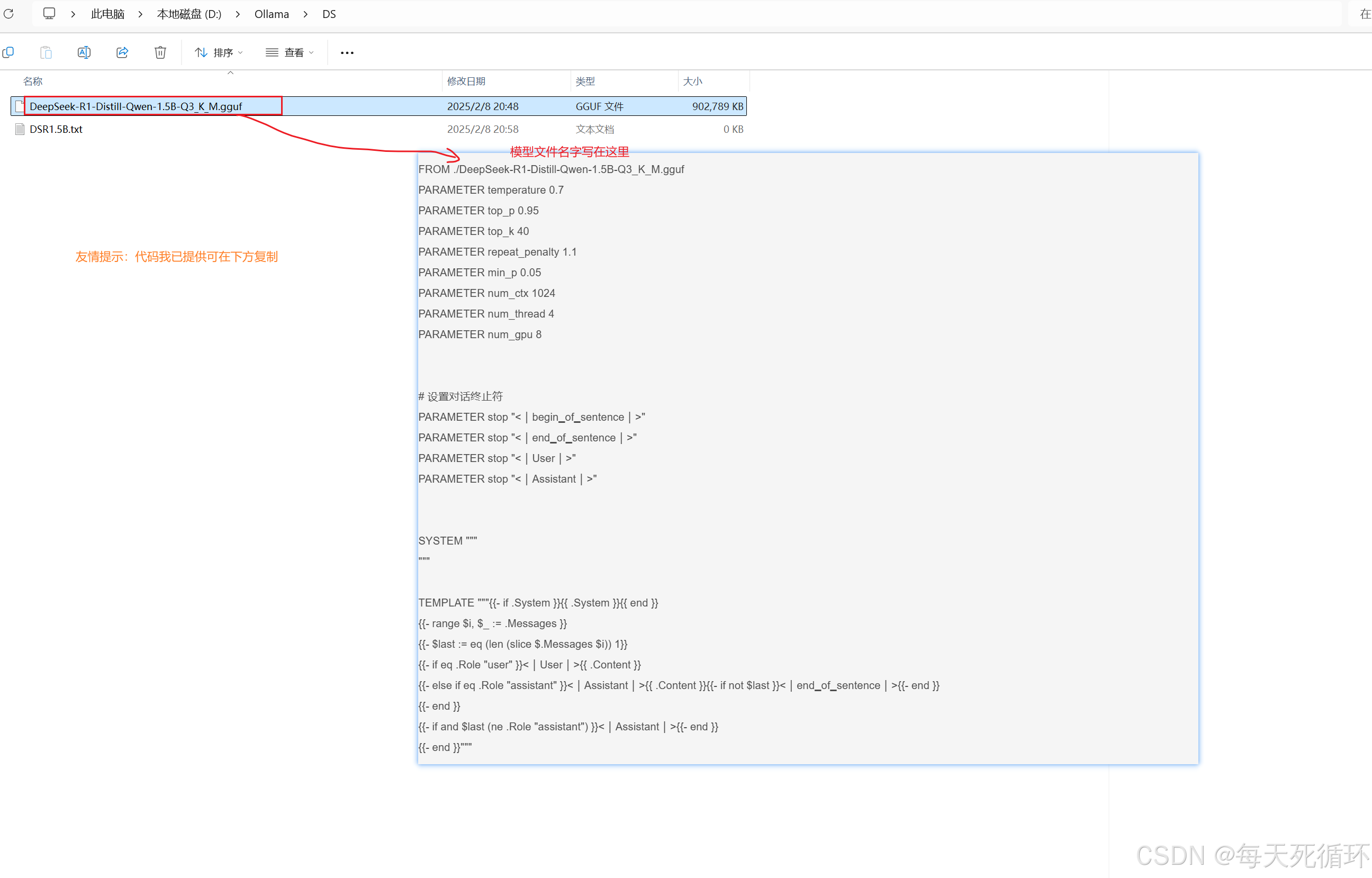Click the delete trash icon
1372x878 pixels.
160,52
